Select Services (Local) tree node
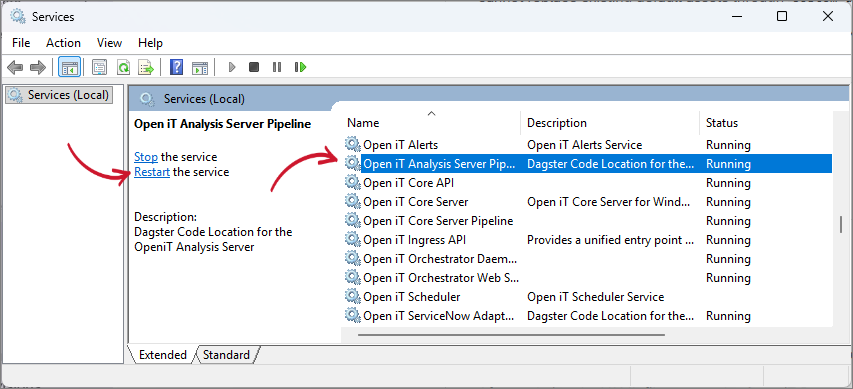Screen dimensions: 853x389 point(59,95)
